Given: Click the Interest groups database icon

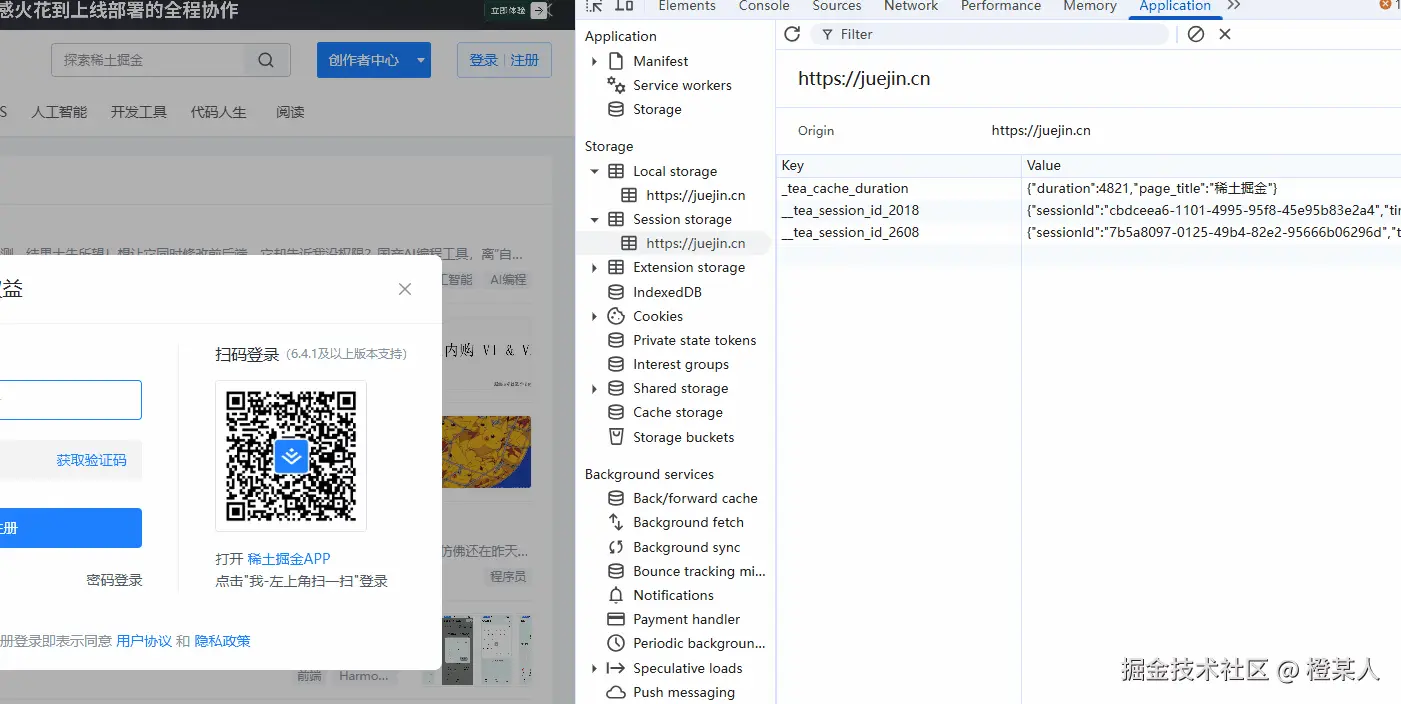Looking at the screenshot, I should 616,364.
